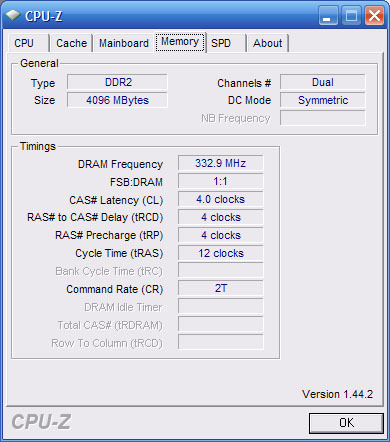
Task: Click the Cycle Time (tRAS) label
Action: coord(119,254)
